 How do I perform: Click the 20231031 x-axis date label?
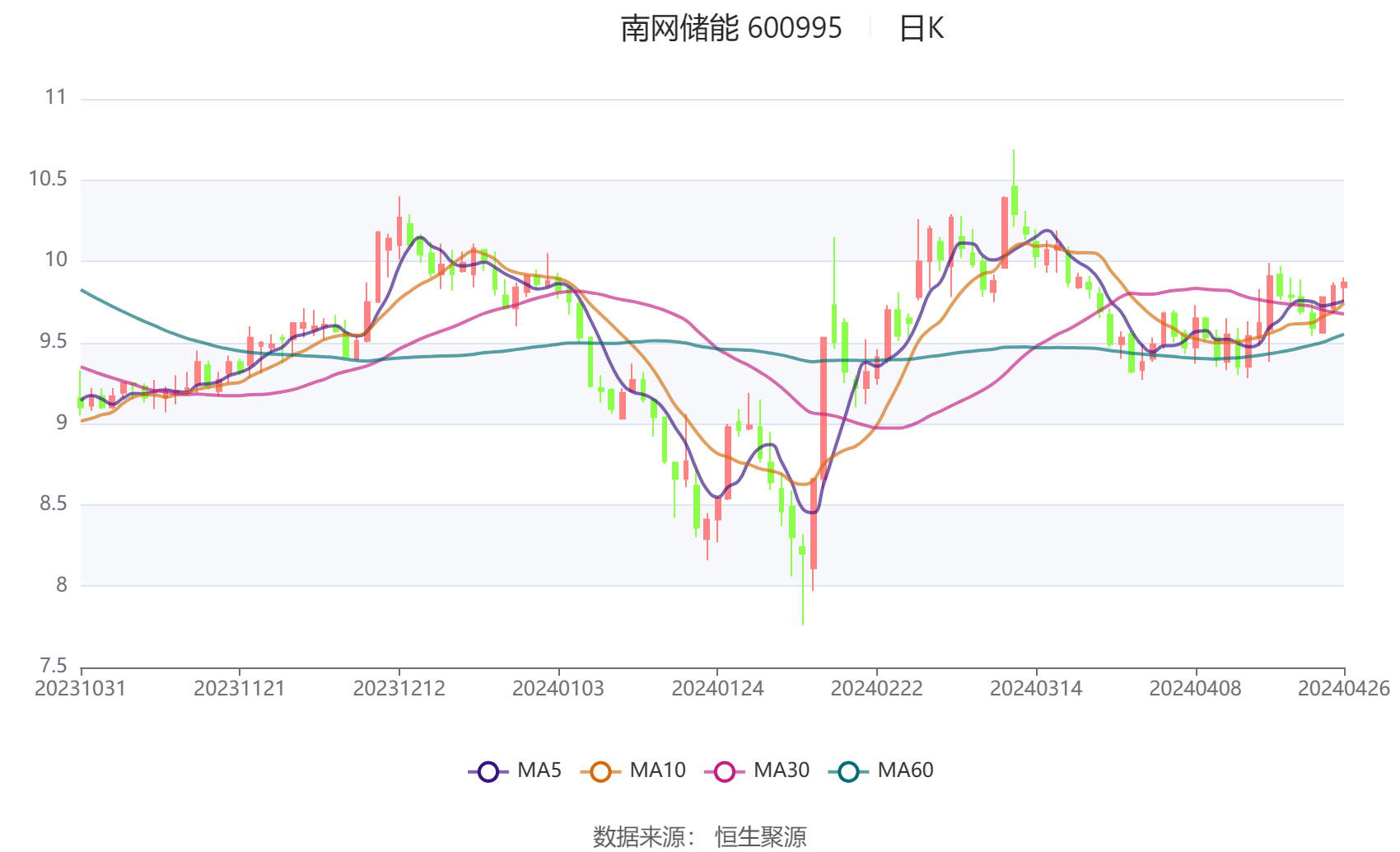(81, 689)
